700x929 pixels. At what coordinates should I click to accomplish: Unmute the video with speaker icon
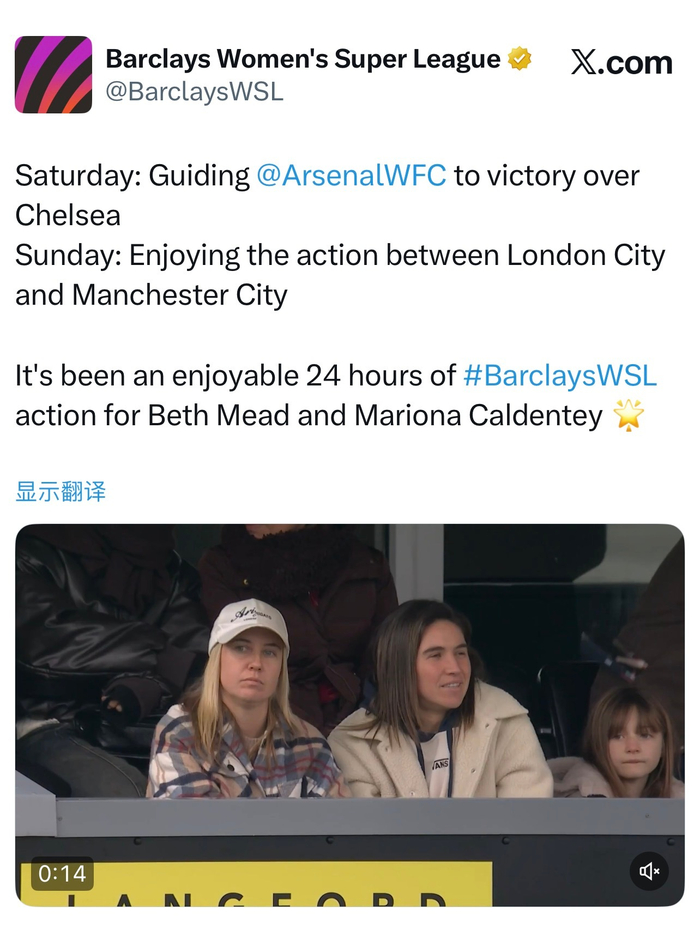(x=649, y=872)
